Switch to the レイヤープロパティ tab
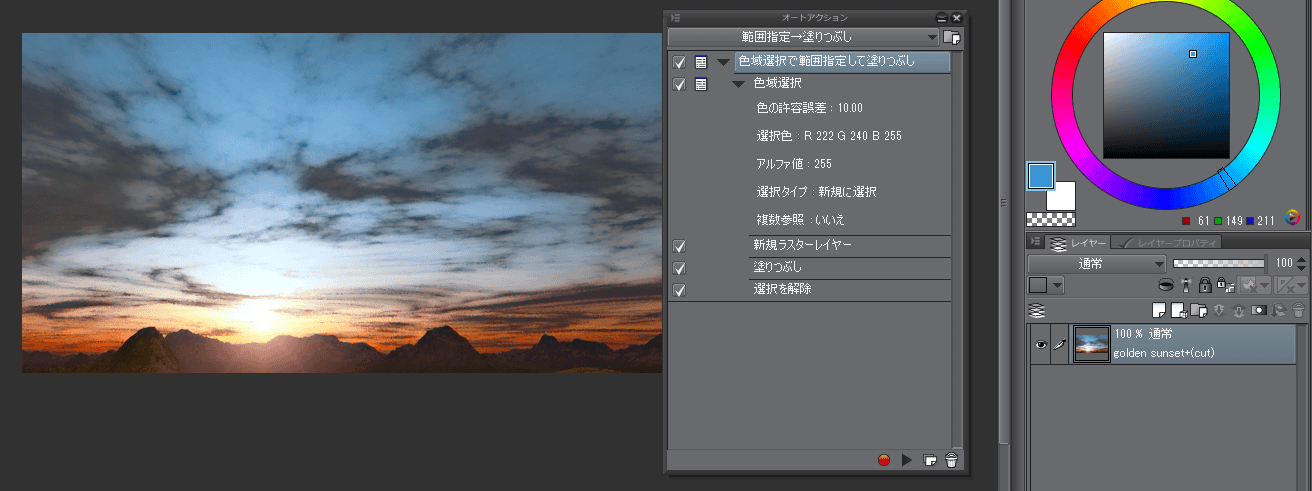Viewport: 1312px width, 491px height. pos(1166,243)
